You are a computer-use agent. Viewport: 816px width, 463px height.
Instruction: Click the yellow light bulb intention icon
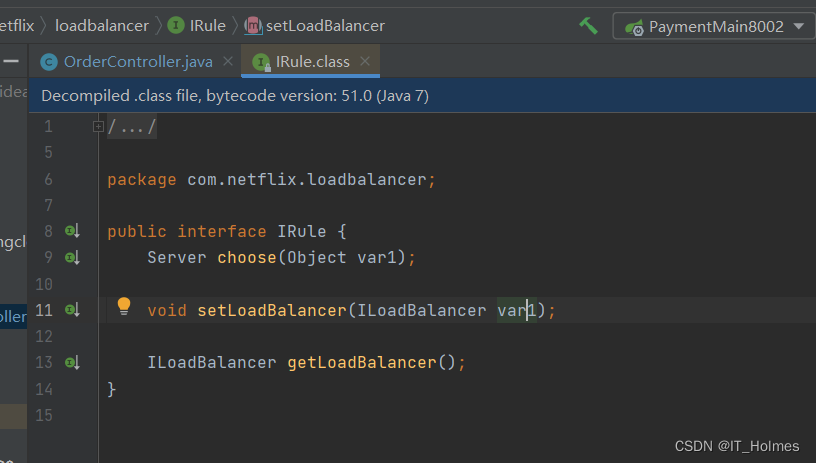[124, 306]
